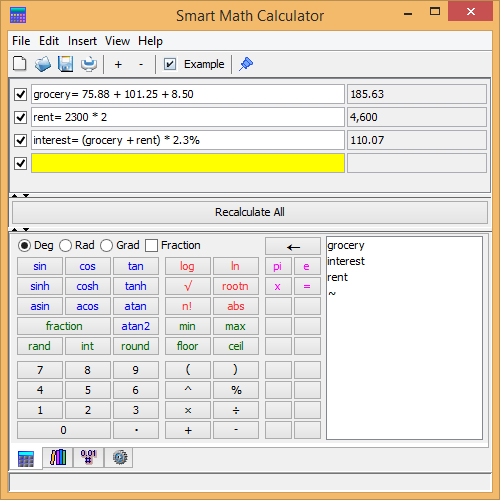
Task: Click the Print toolbar icon
Action: tap(89, 64)
